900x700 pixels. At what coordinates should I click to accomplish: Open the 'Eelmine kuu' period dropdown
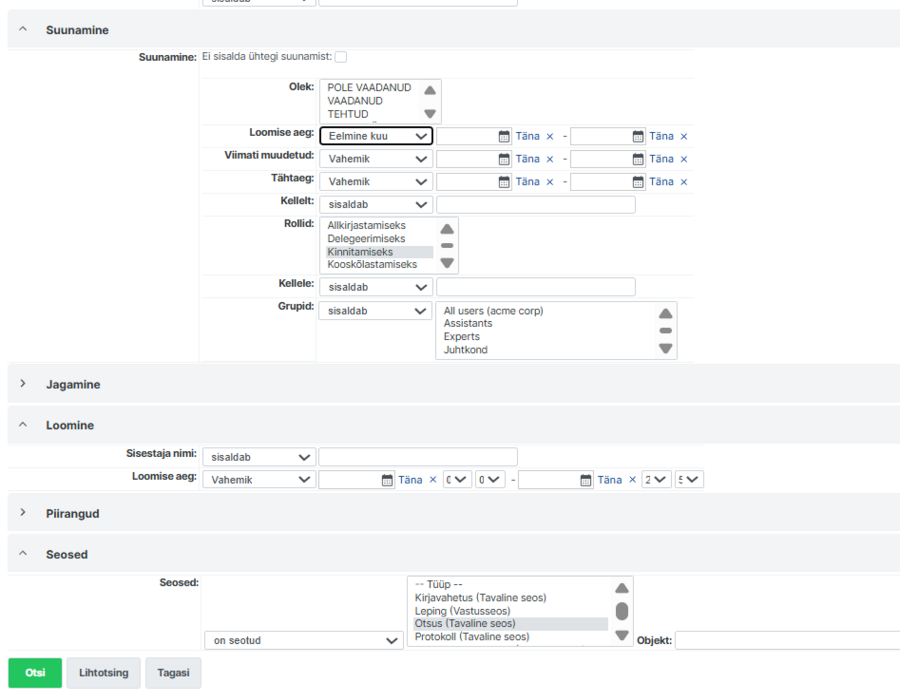pyautogui.click(x=375, y=136)
